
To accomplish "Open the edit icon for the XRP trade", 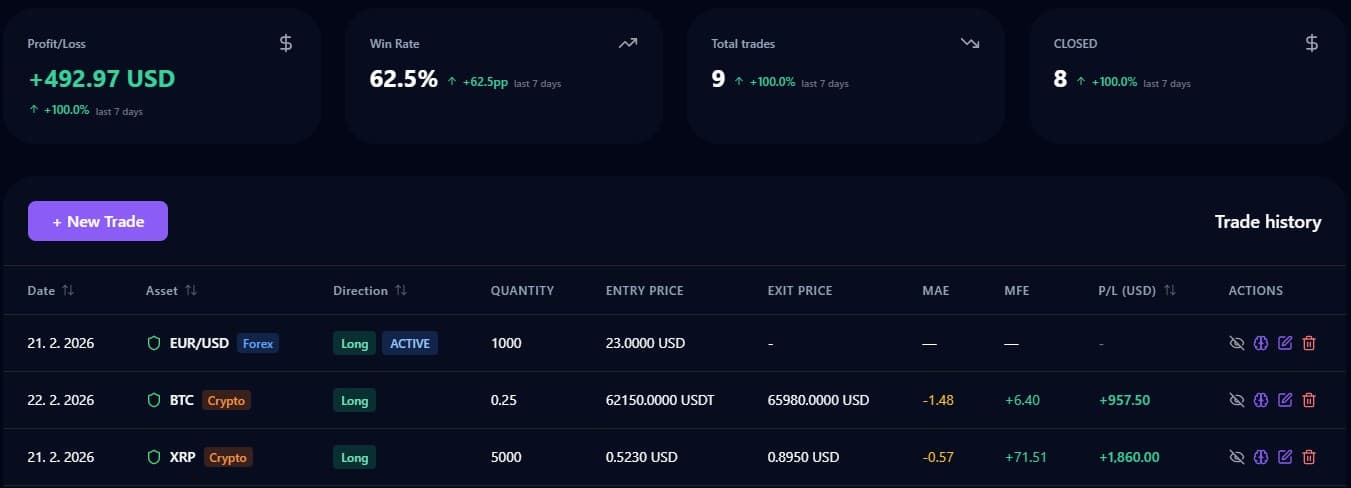I will pos(1285,457).
